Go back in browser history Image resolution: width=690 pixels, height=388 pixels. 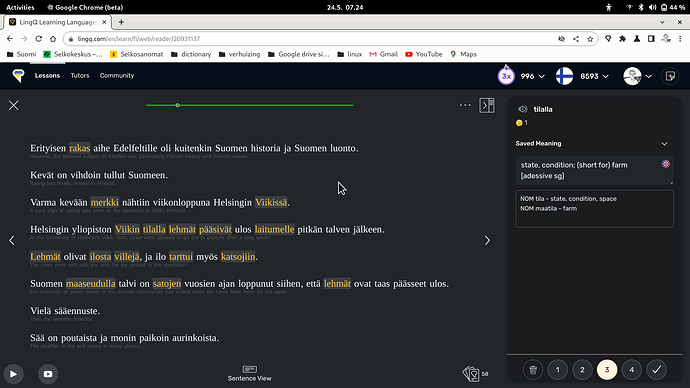pyautogui.click(x=10, y=39)
